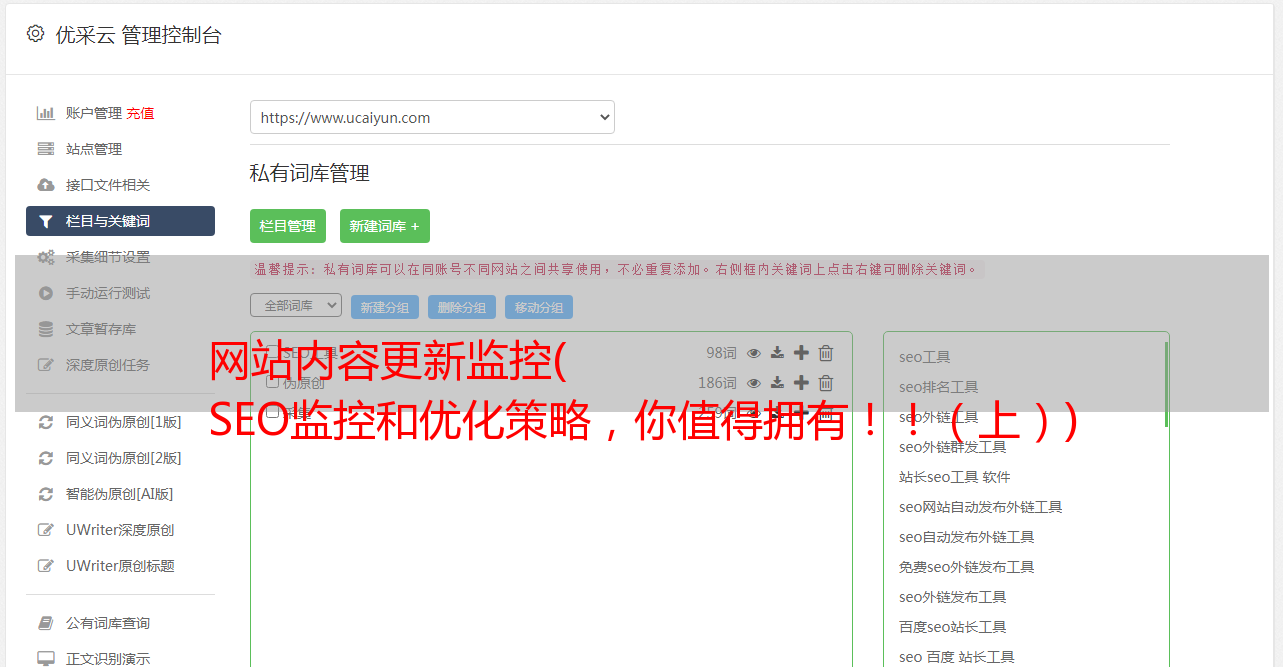Viewport: 1283px width, 667px height.
Task: Click the funnel icon for 栏目与关键词
Action: coord(45,221)
